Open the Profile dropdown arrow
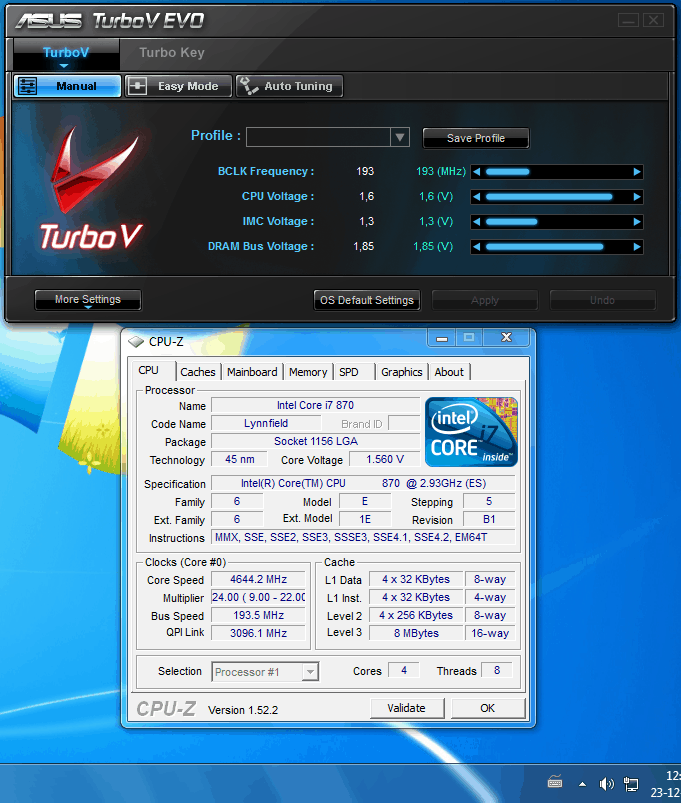The height and width of the screenshot is (803, 681). click(x=400, y=137)
